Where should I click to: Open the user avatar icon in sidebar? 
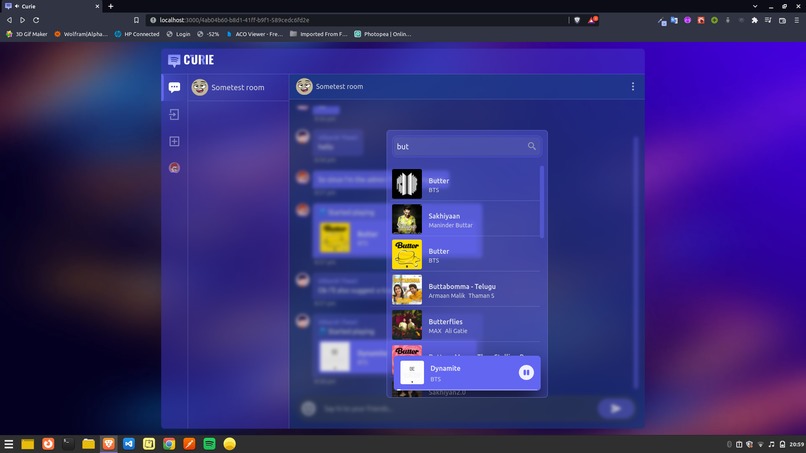(174, 168)
